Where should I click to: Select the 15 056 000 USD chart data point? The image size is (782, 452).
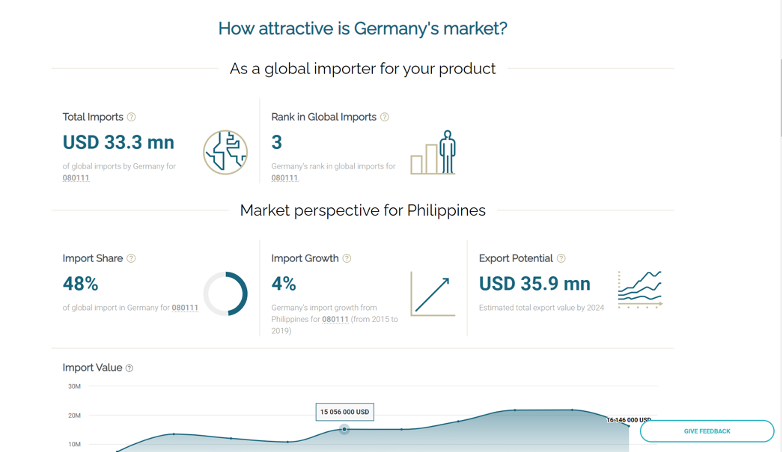[x=345, y=429]
